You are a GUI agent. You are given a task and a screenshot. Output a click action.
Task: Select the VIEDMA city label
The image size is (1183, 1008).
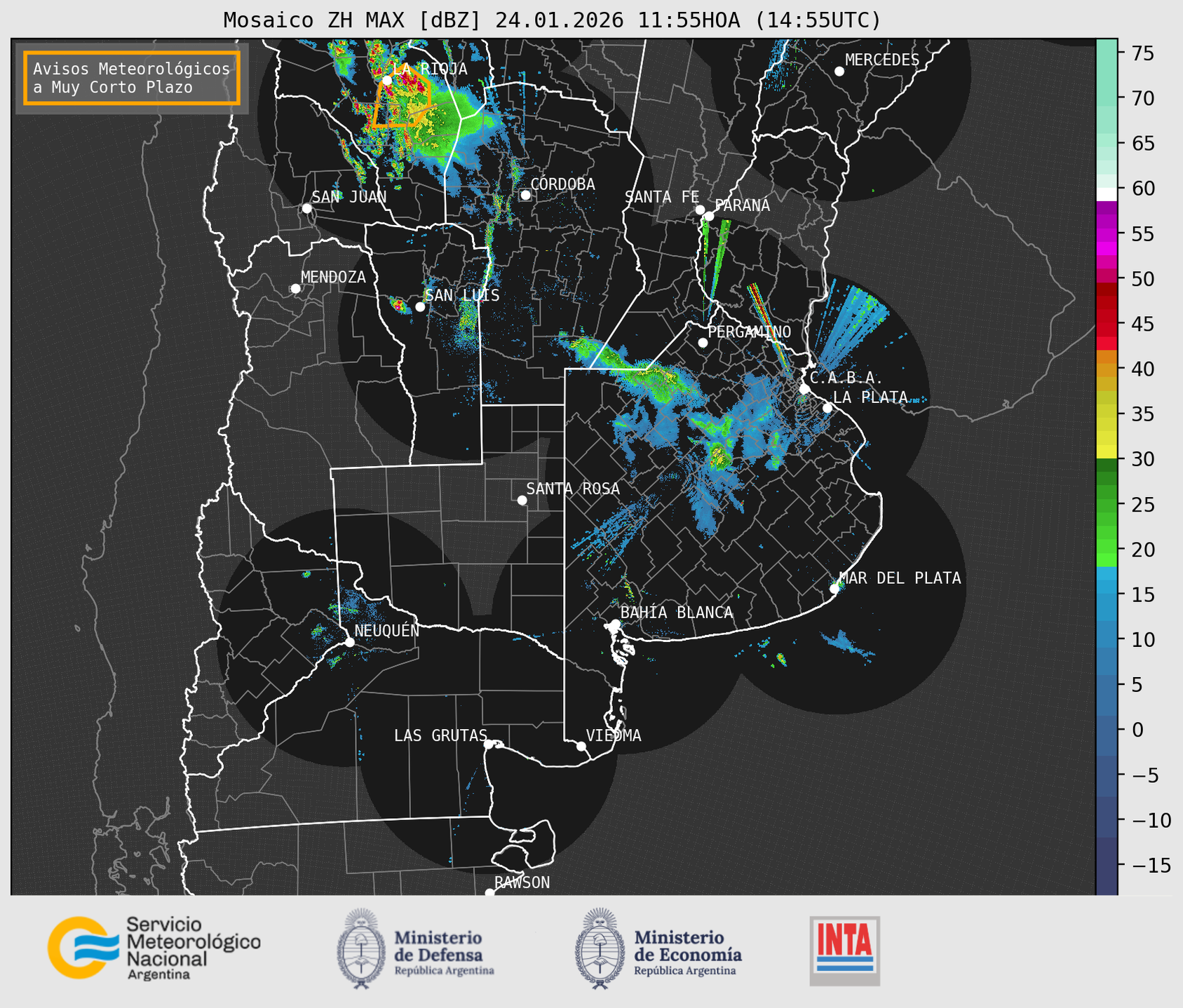(614, 735)
